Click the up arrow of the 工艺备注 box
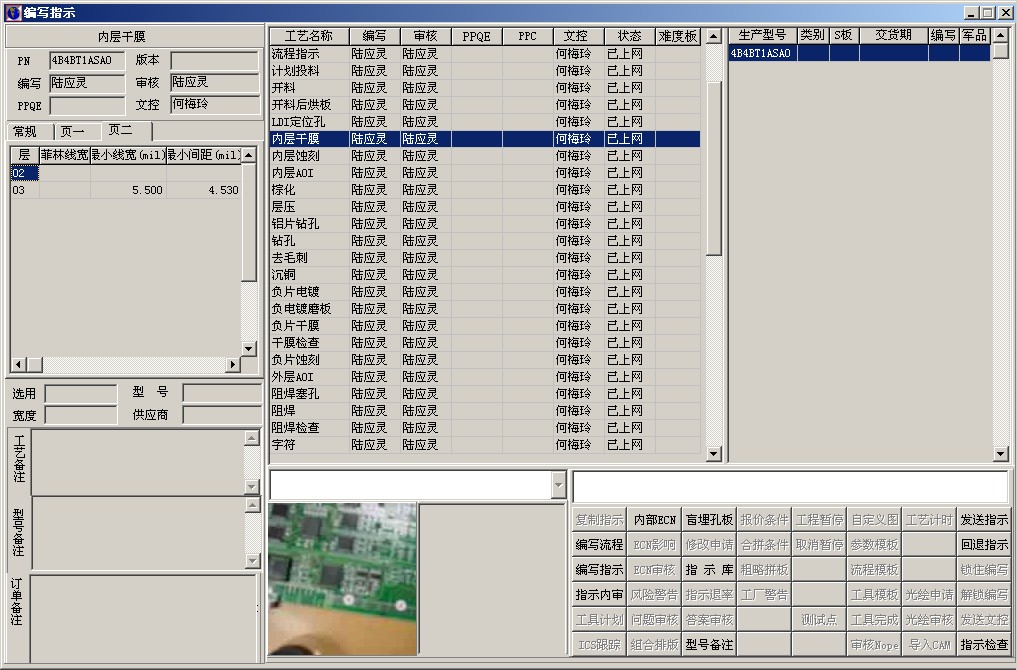 (x=252, y=438)
